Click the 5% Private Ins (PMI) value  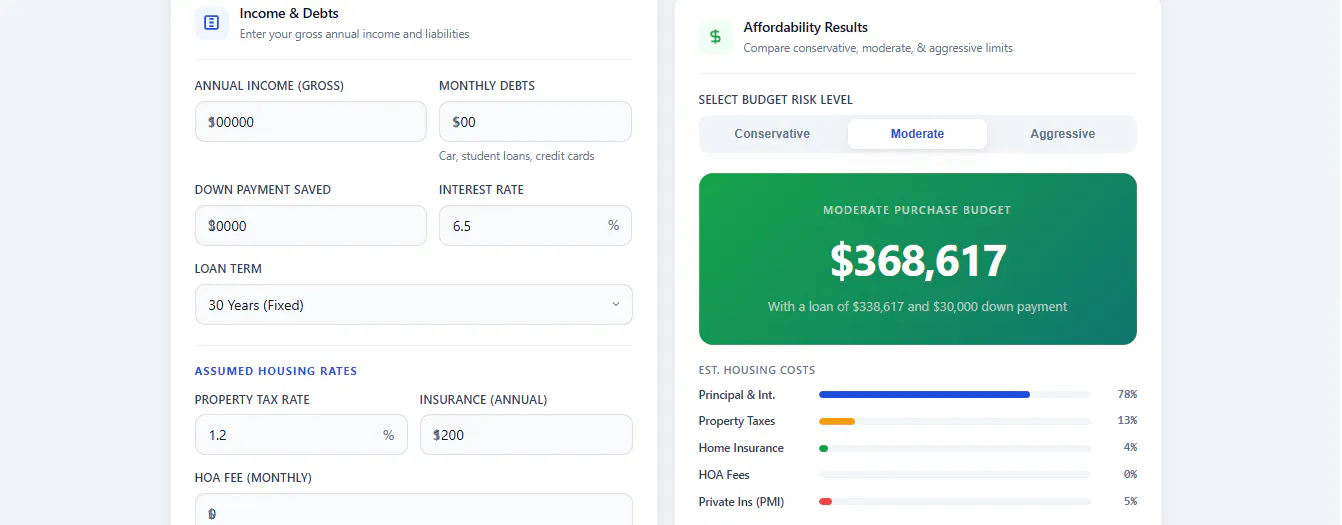[x=1130, y=501]
